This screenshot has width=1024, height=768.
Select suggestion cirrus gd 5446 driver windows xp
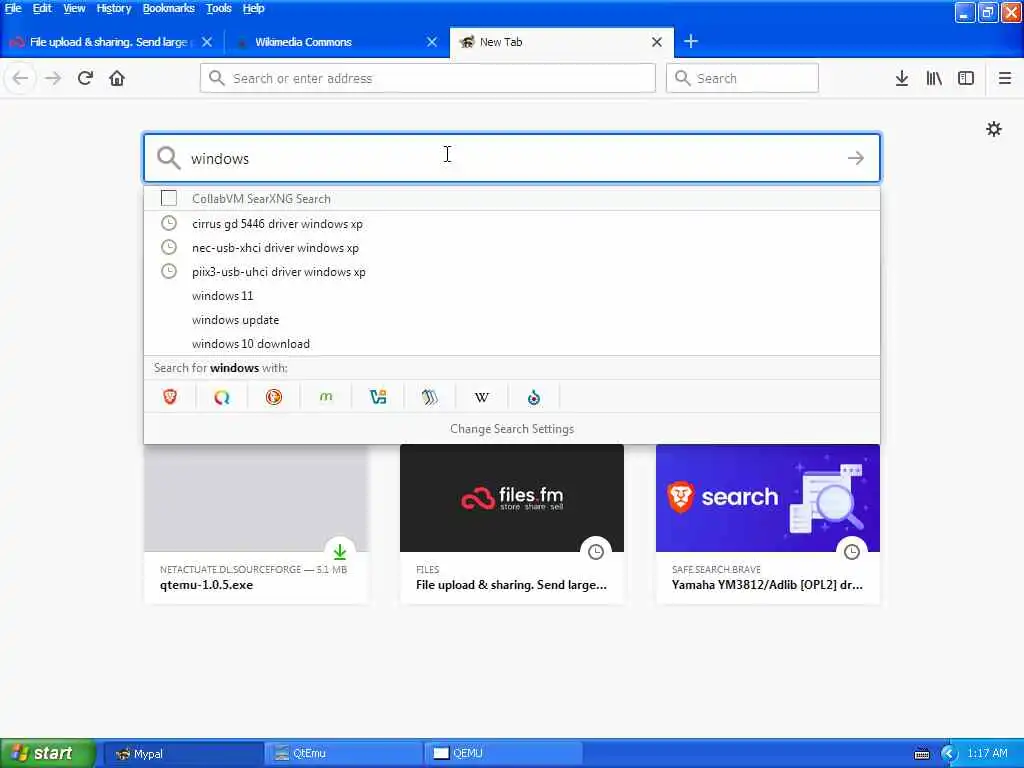511,223
